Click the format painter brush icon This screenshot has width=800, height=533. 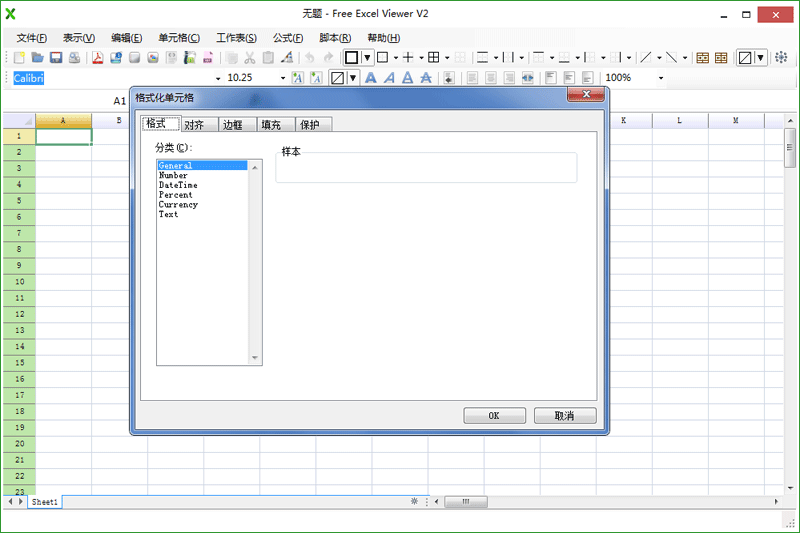click(287, 58)
